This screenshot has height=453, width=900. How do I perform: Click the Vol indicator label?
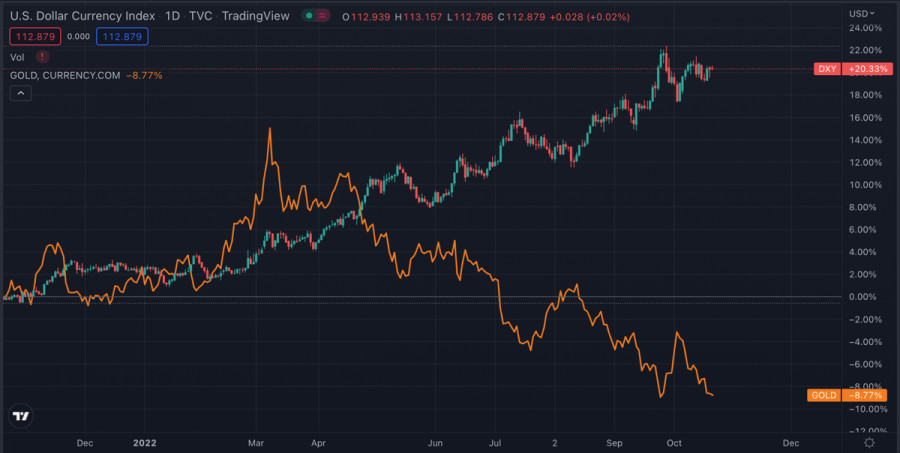(x=17, y=57)
